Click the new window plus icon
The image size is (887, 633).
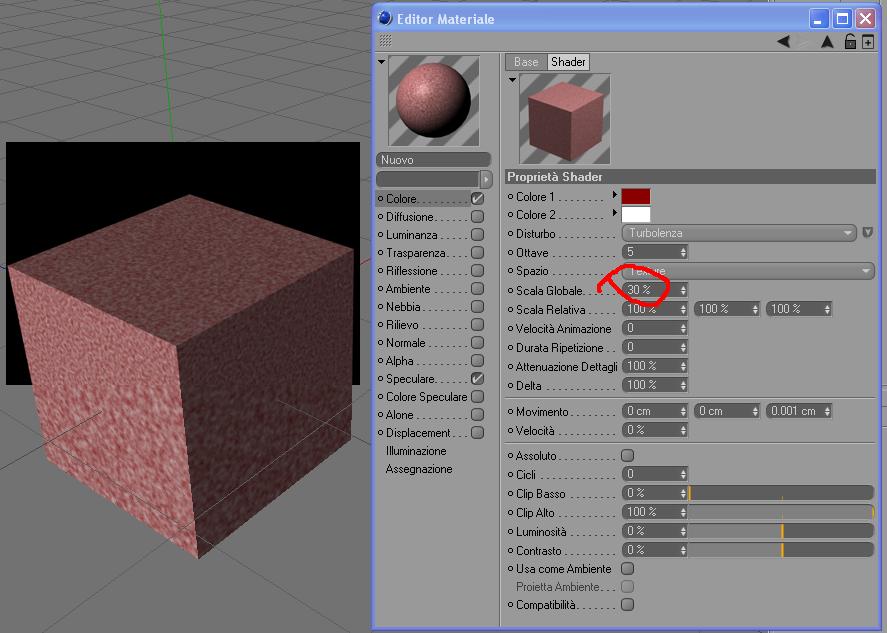point(868,42)
